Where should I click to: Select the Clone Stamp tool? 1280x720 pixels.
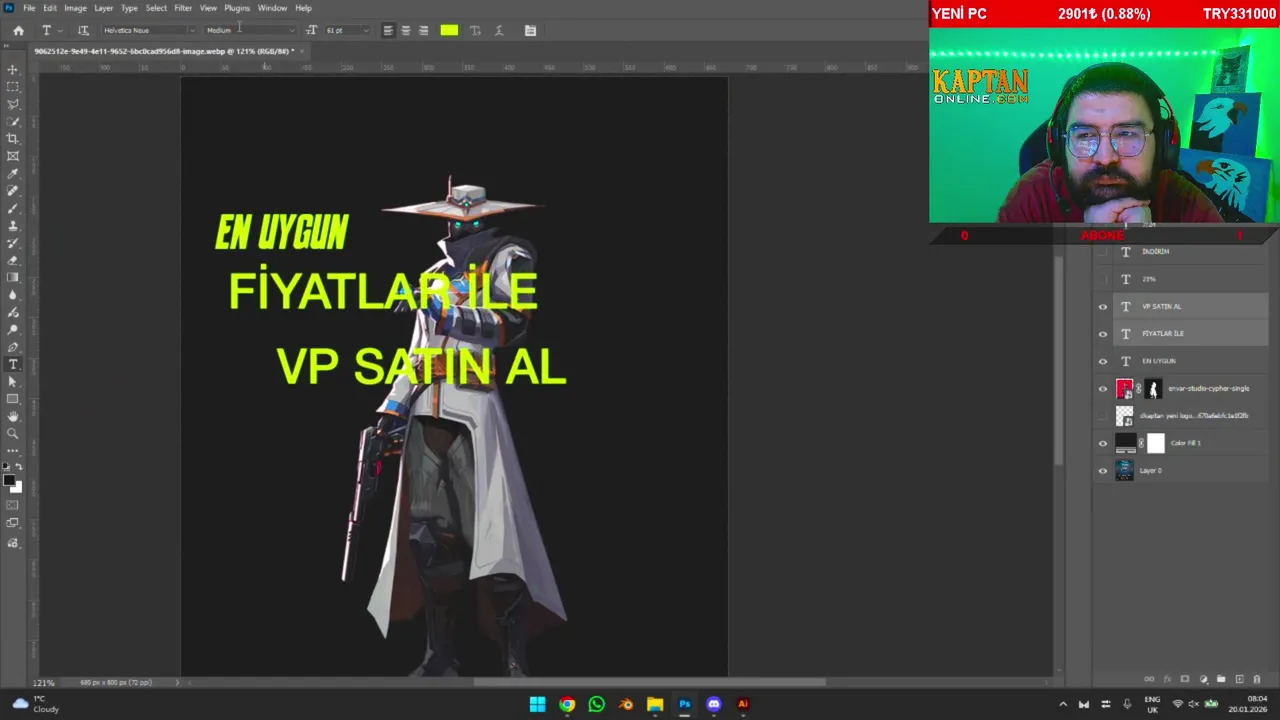[13, 226]
